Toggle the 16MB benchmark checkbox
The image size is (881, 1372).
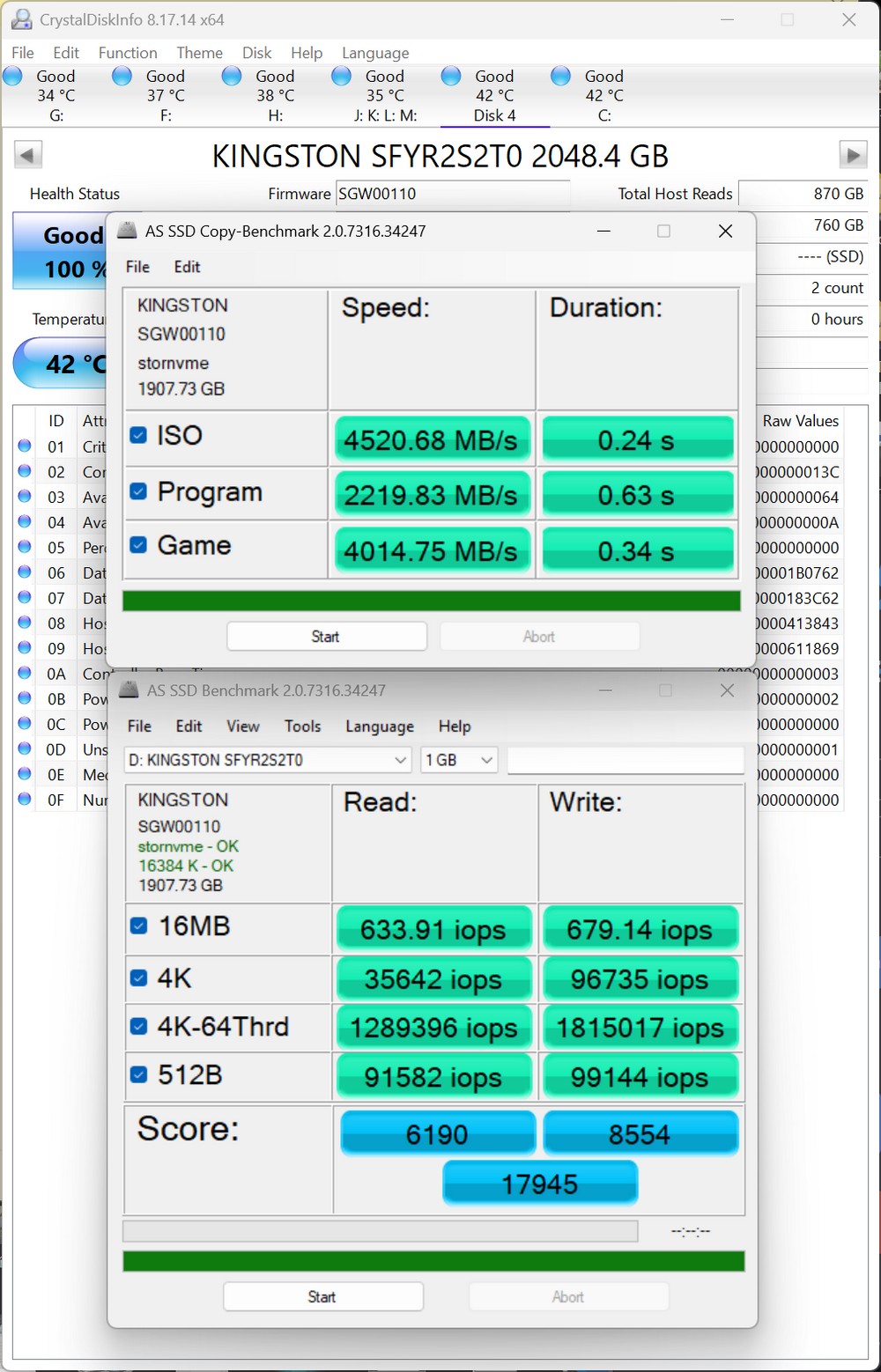138,926
